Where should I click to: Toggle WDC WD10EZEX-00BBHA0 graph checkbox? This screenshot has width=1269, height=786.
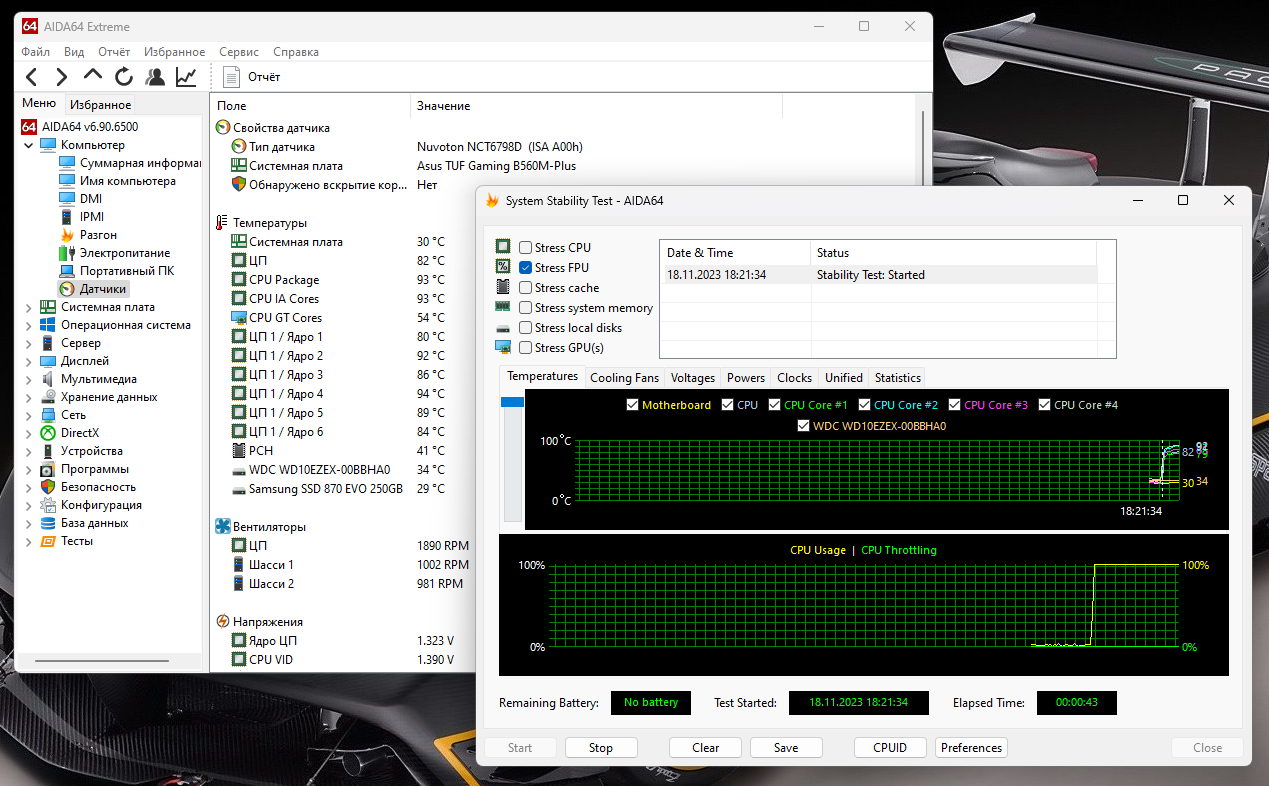point(804,425)
